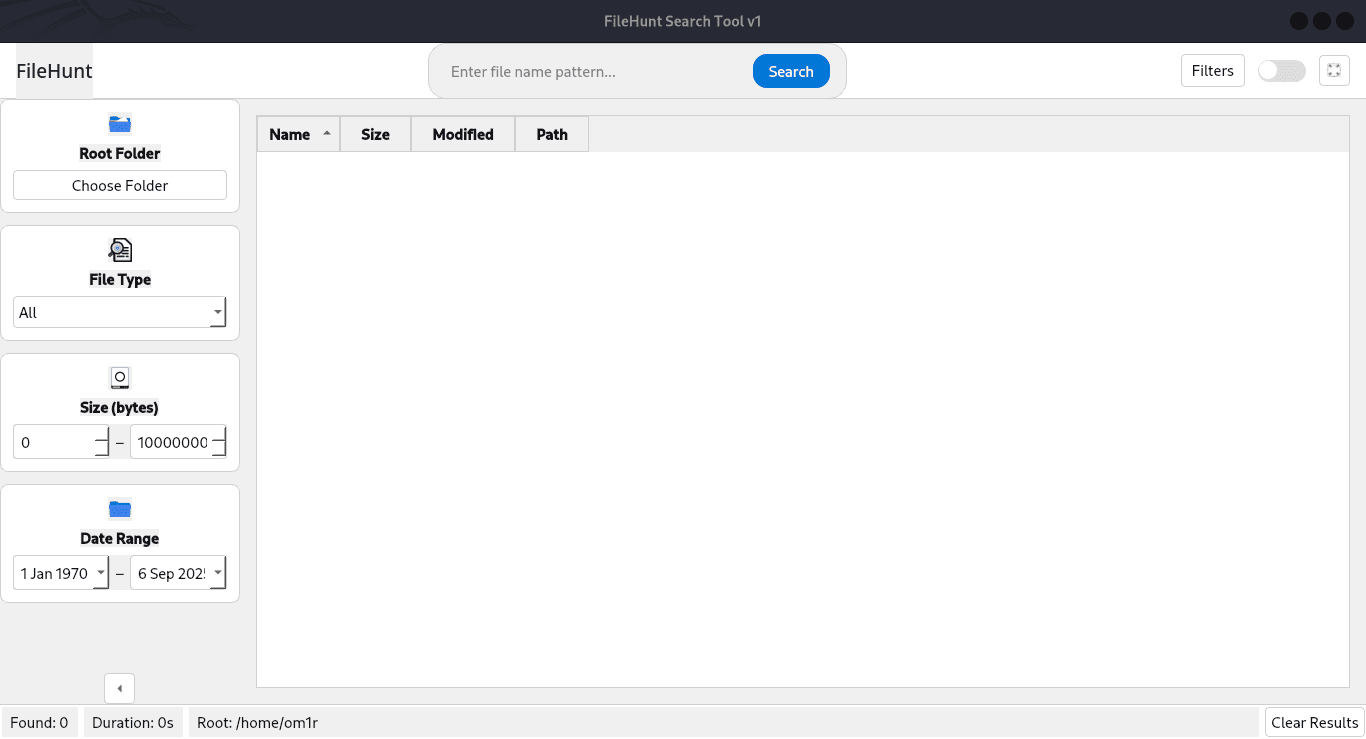The image size is (1366, 739).
Task: Click the Clear Results button
Action: pos(1315,723)
